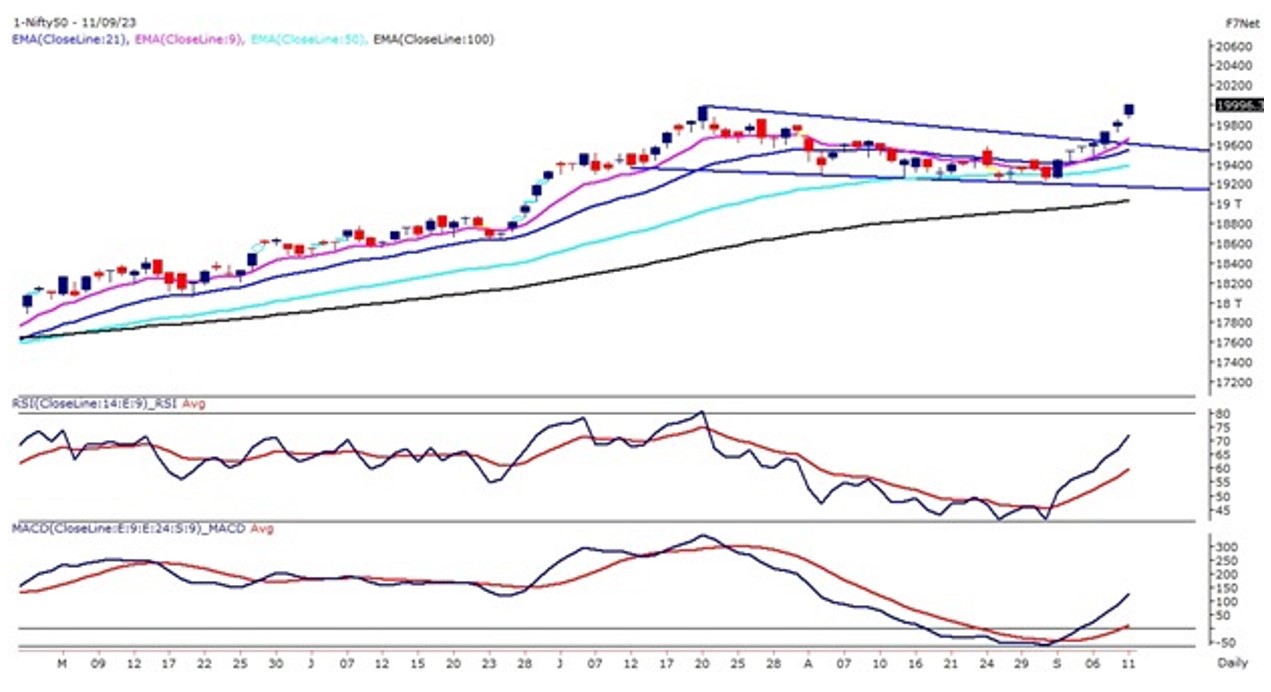Click the Daily timeframe label
Viewport: 1271px width, 692px height.
click(1233, 663)
